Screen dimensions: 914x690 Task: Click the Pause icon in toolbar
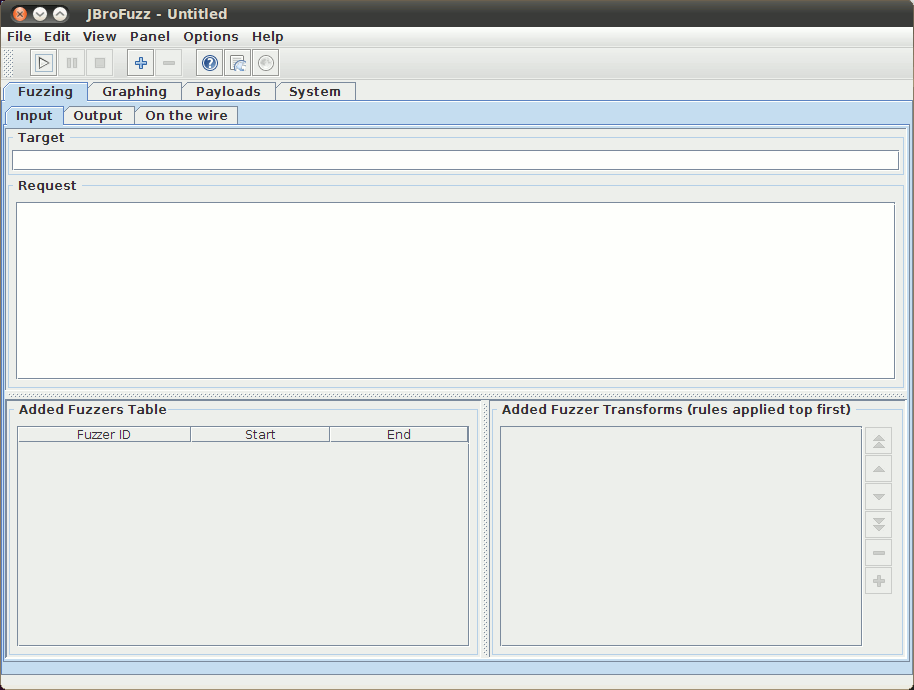72,63
